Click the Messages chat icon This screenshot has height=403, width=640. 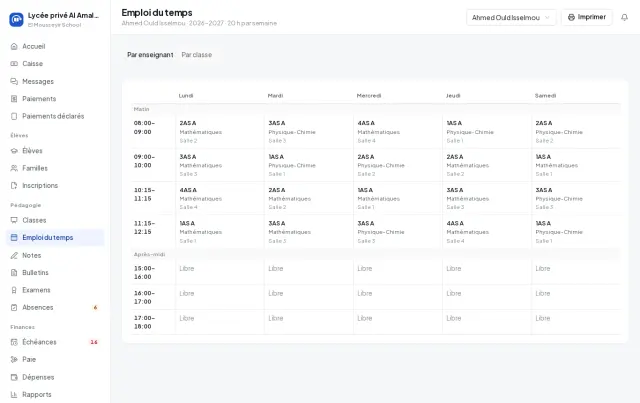pos(14,81)
